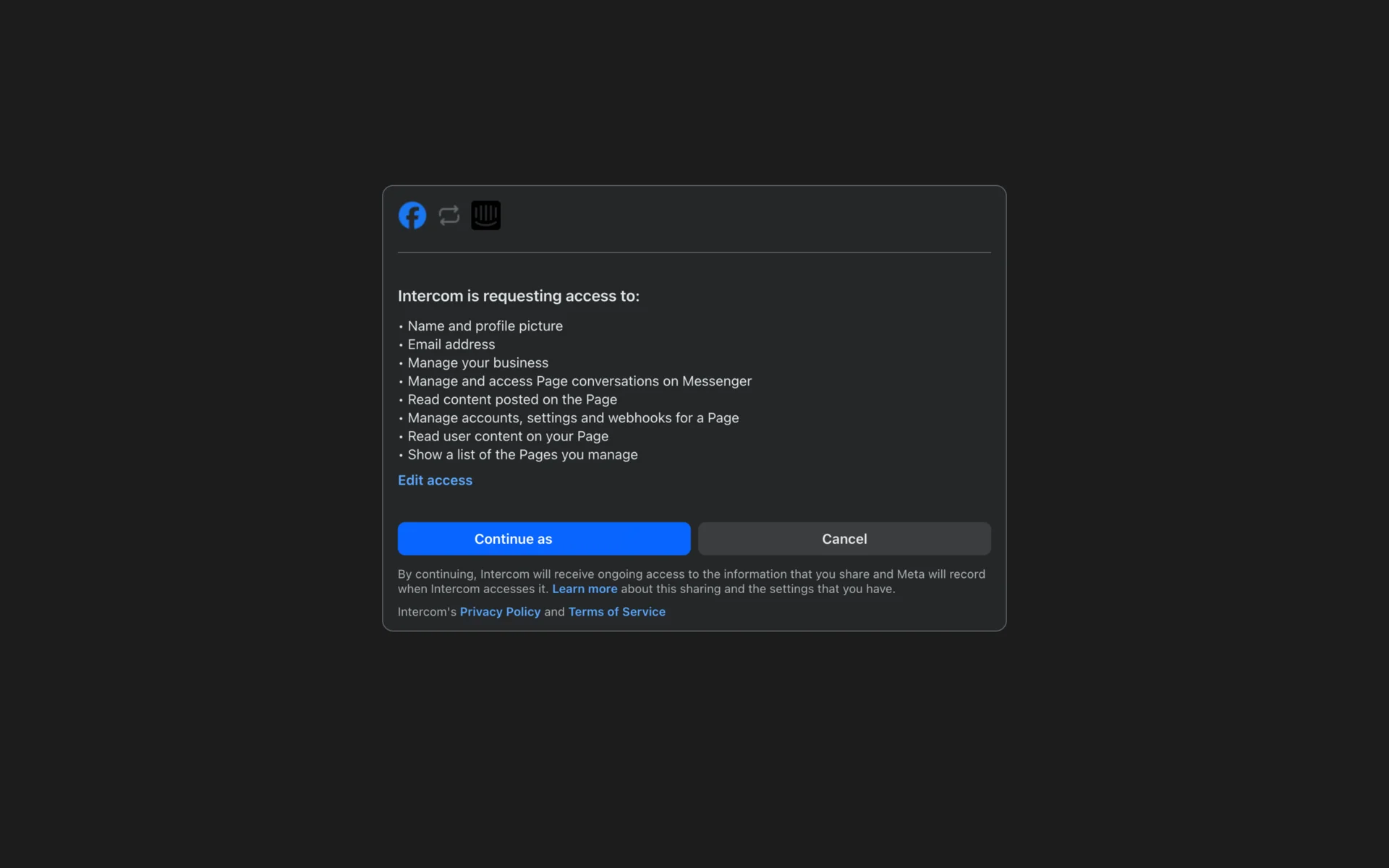The width and height of the screenshot is (1389, 868).
Task: Click the 'Intercom is requesting access to' heading
Action: 518,296
